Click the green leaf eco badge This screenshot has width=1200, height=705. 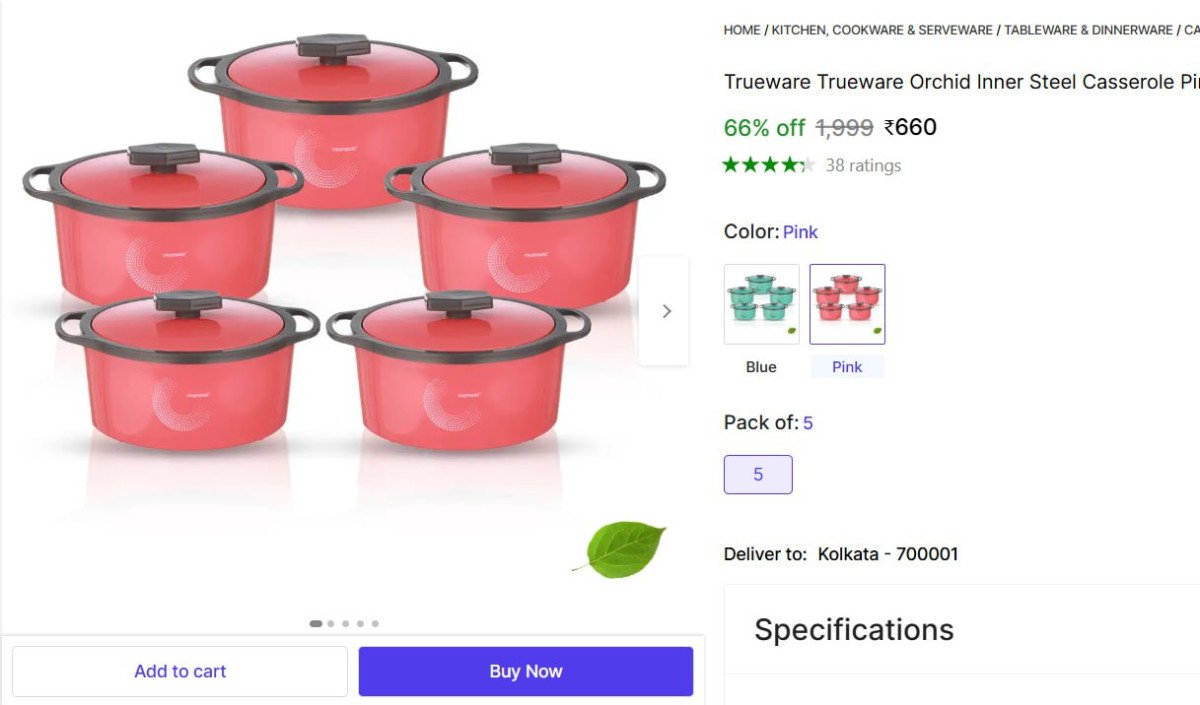[620, 548]
